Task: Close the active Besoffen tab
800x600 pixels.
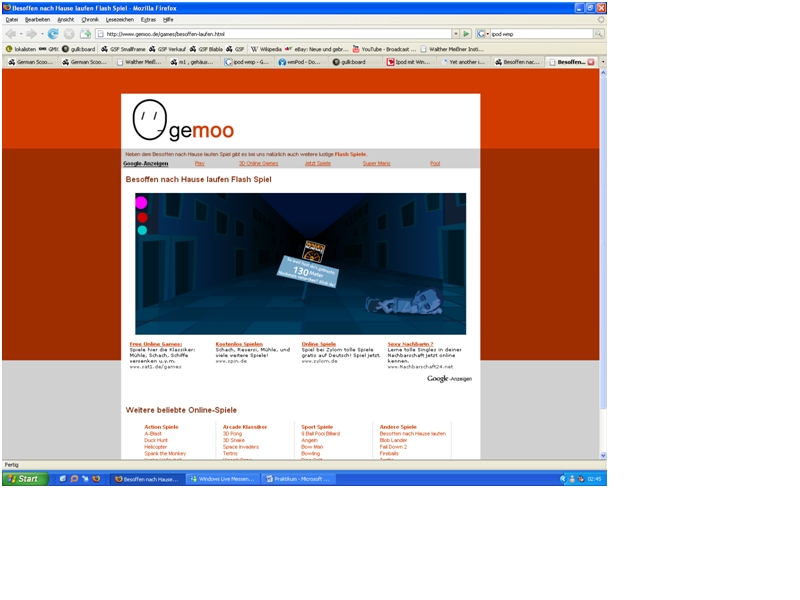Action: coord(591,62)
